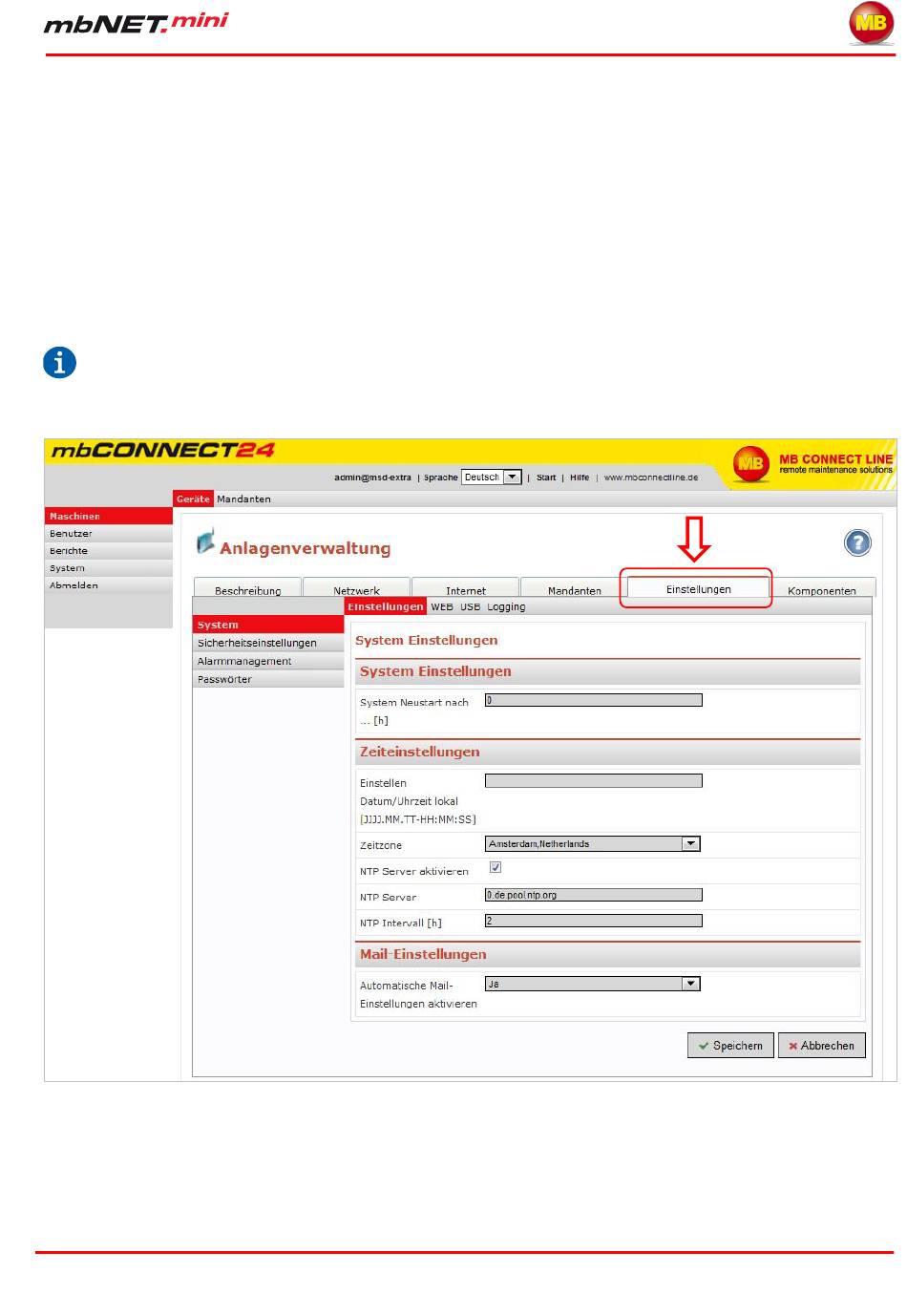Open the Sprache Deutsch dropdown
Viewport: 907px width, 1316px height.
click(492, 477)
